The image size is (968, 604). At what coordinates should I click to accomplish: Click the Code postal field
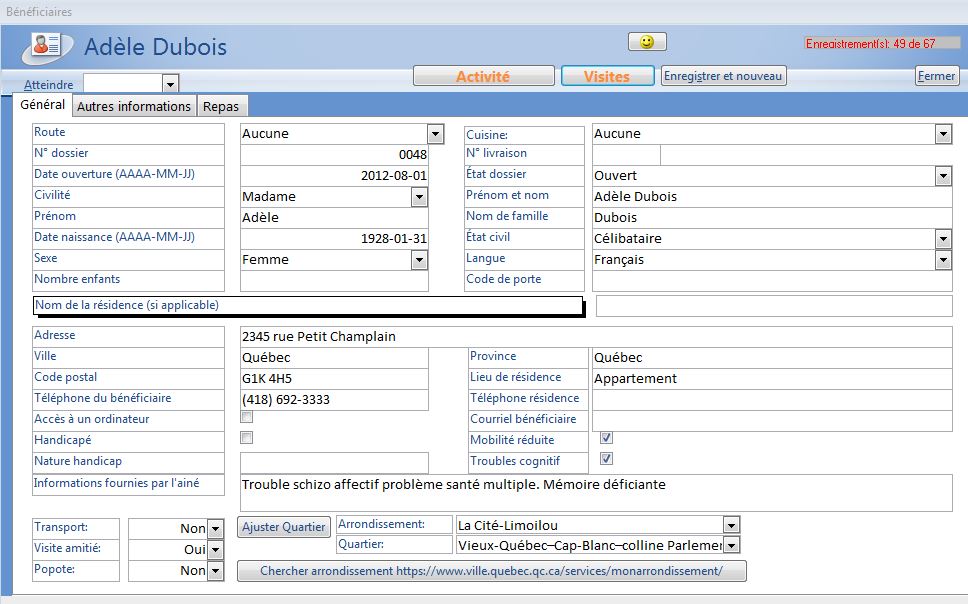click(x=334, y=379)
